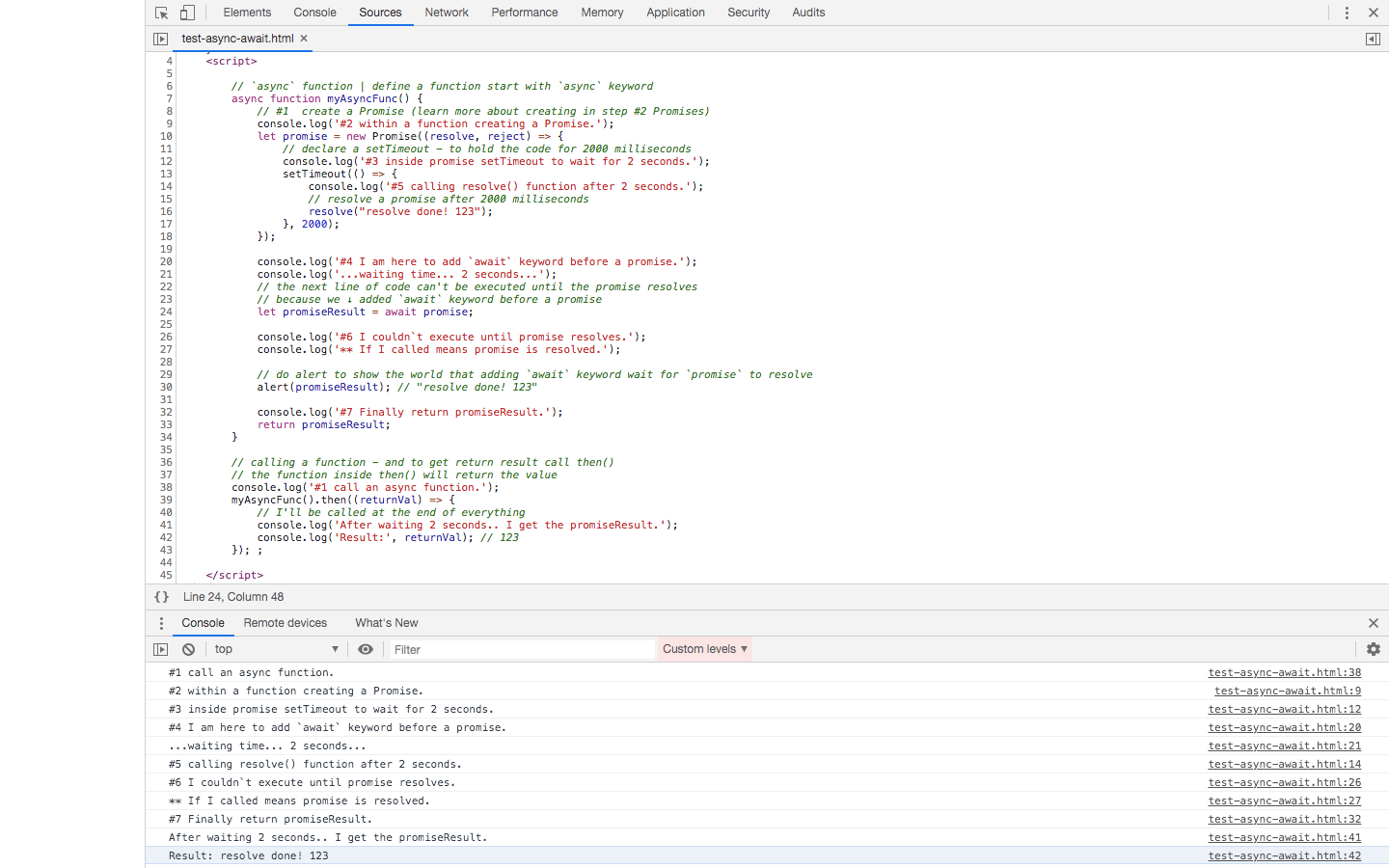Close the test-async-await.html file tab
Viewport: 1389px width, 868px height.
(x=304, y=39)
